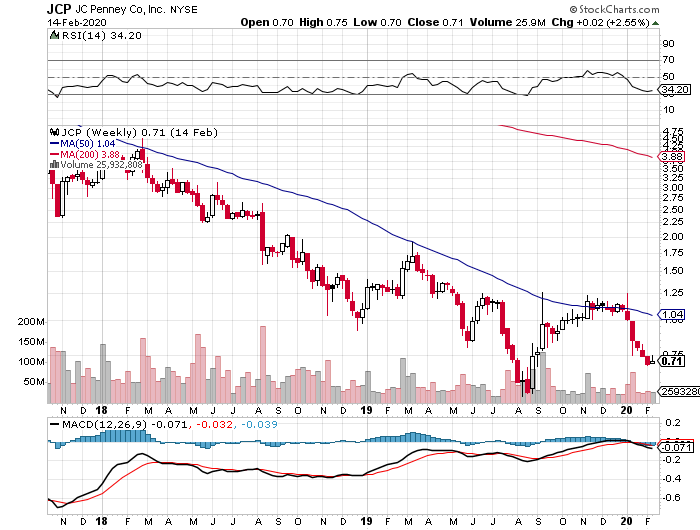Click the black MACD legend line
The image size is (700, 530).
[x=54, y=424]
